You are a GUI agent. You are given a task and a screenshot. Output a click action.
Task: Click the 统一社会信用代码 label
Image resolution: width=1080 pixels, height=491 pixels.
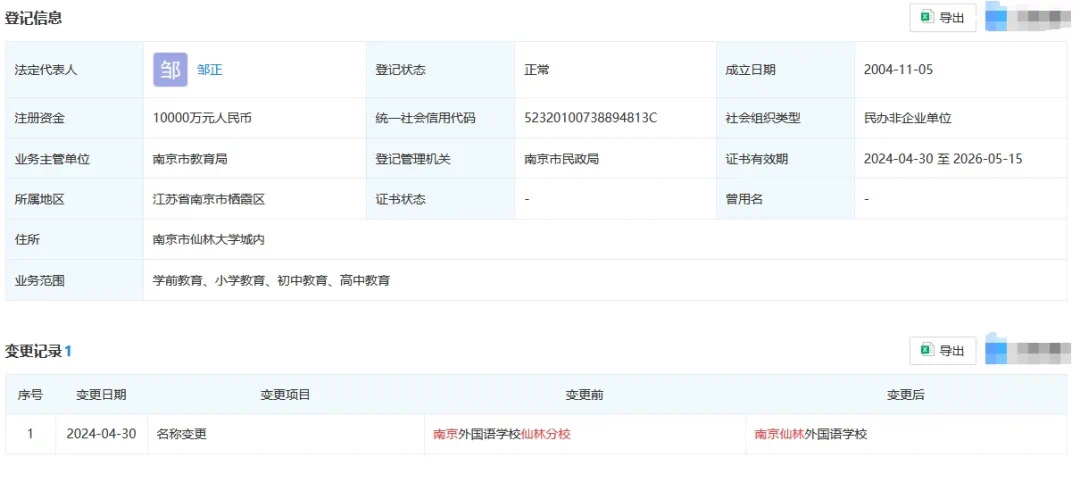[x=425, y=118]
